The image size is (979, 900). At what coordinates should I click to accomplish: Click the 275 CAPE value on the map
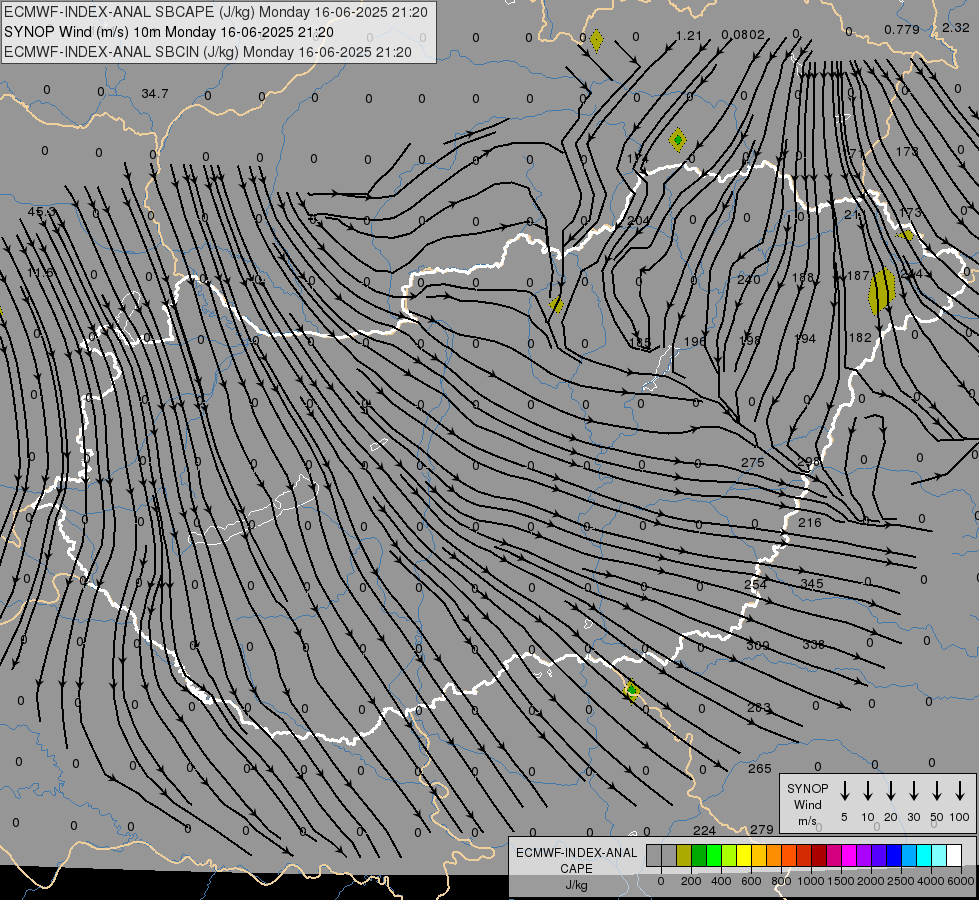pyautogui.click(x=753, y=463)
